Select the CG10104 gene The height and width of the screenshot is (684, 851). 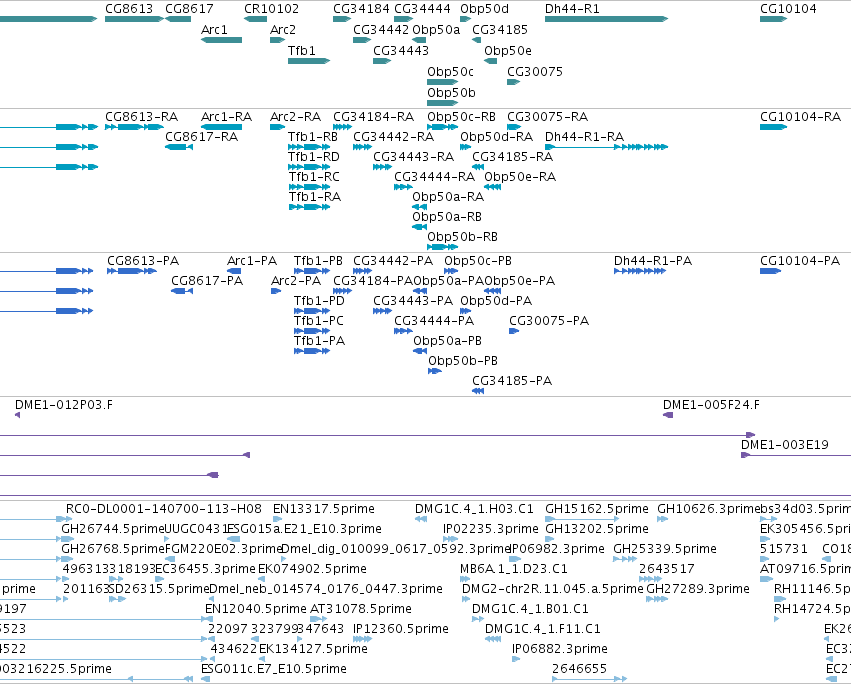pos(773,19)
